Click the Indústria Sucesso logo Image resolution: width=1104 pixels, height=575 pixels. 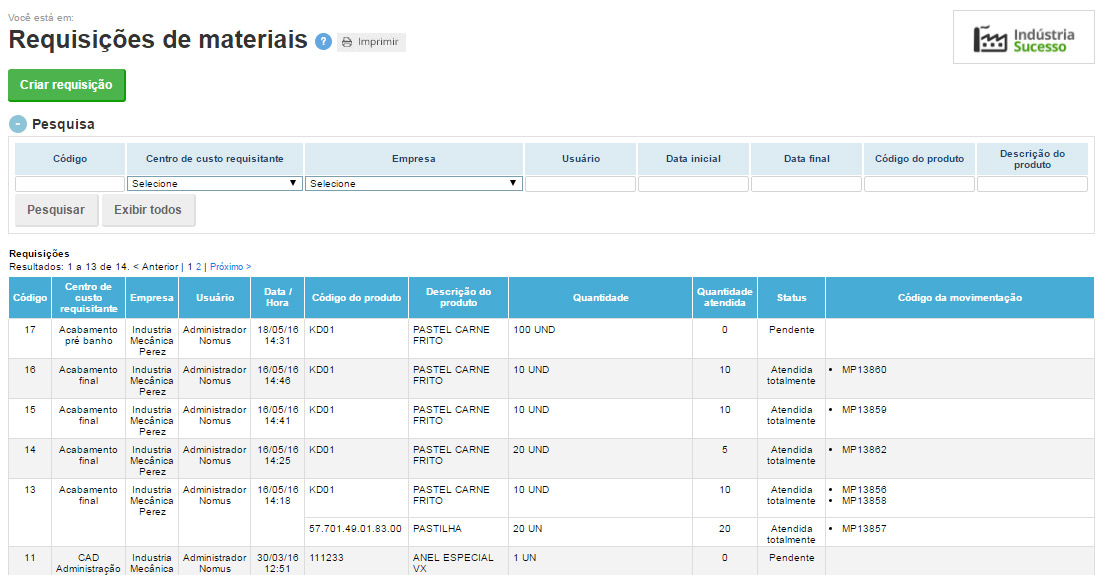pyautogui.click(x=1023, y=38)
